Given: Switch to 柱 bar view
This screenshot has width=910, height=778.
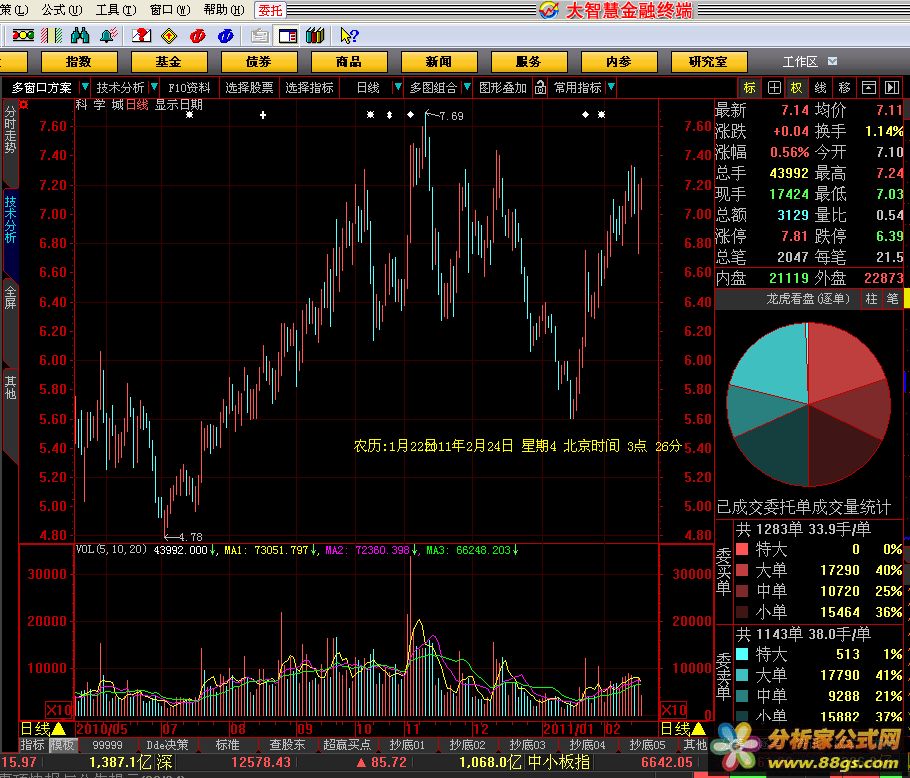Looking at the screenshot, I should coord(871,299).
